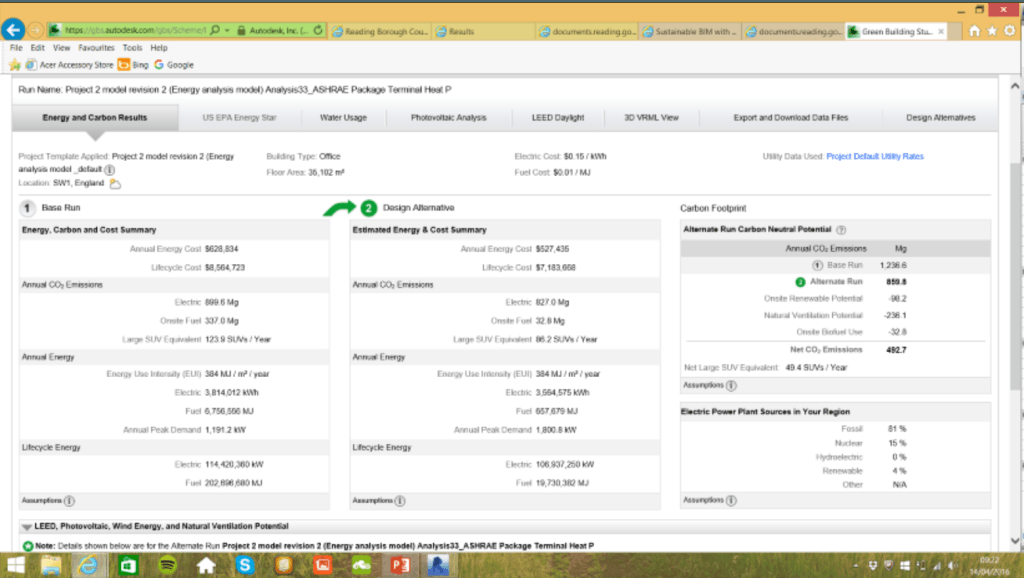Open Design Alternative Assumptions info icon
1024x578 pixels.
click(x=400, y=501)
